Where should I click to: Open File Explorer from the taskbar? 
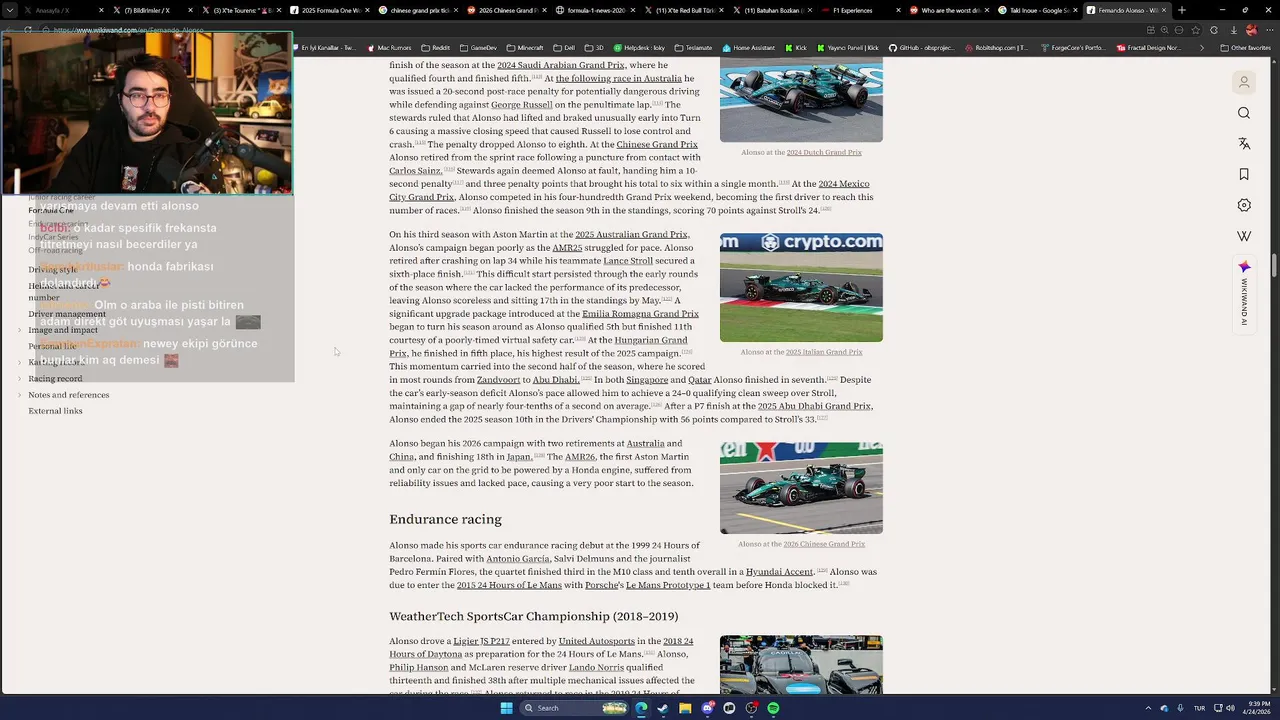click(x=685, y=708)
